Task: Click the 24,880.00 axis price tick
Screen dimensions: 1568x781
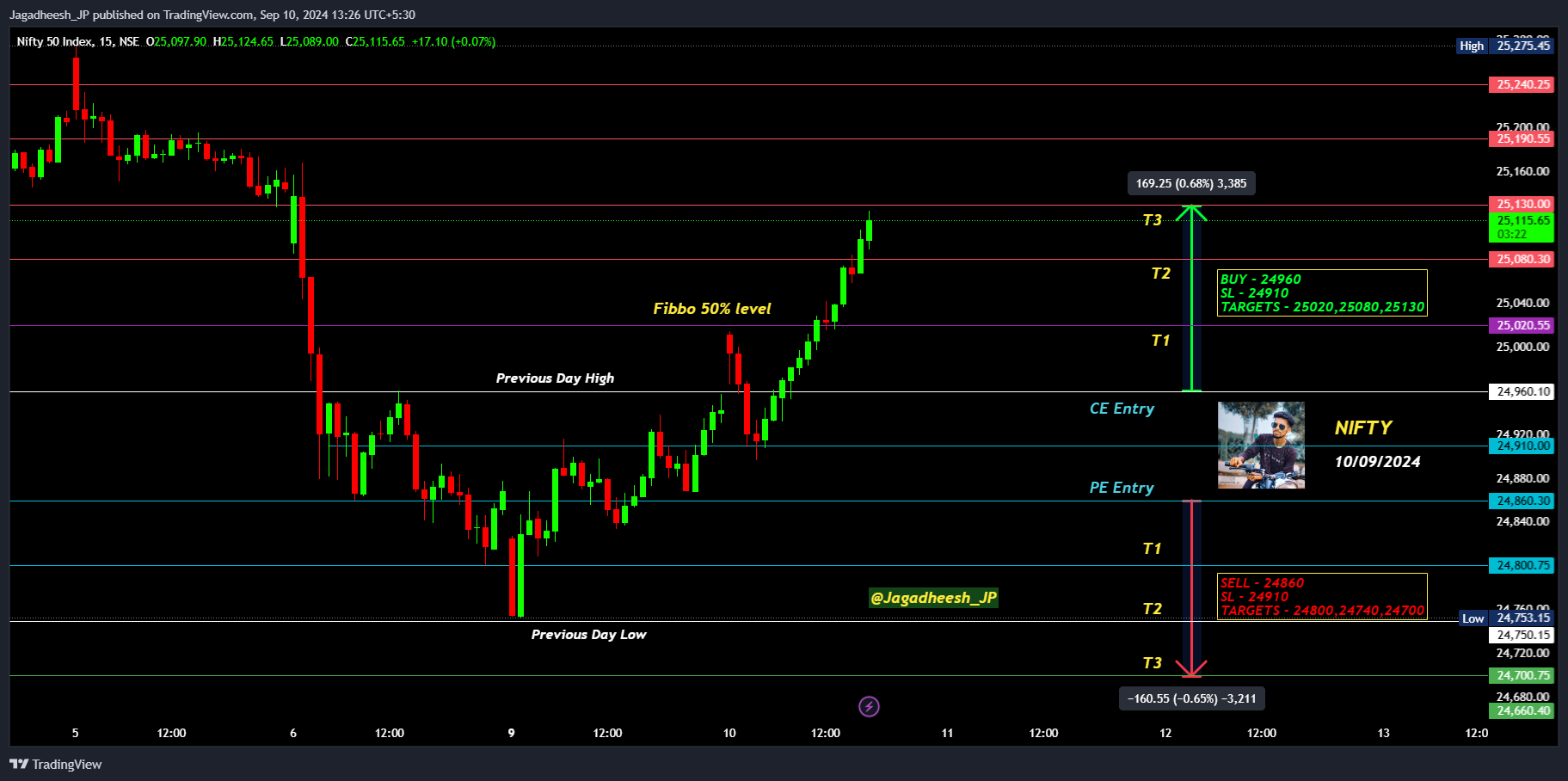Action: (x=1522, y=478)
